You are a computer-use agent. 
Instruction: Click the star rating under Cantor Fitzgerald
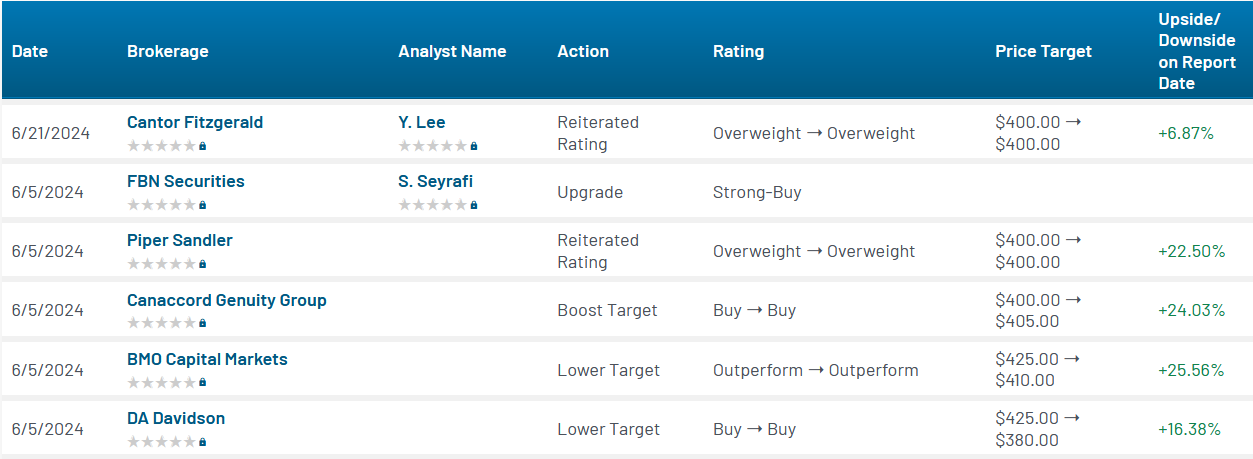click(x=162, y=146)
